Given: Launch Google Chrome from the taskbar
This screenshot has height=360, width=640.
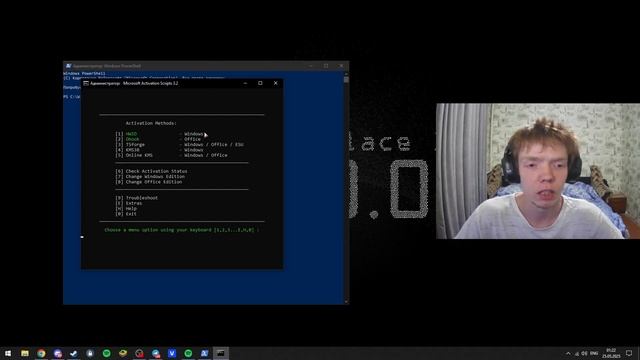Looking at the screenshot, I should (x=41, y=353).
